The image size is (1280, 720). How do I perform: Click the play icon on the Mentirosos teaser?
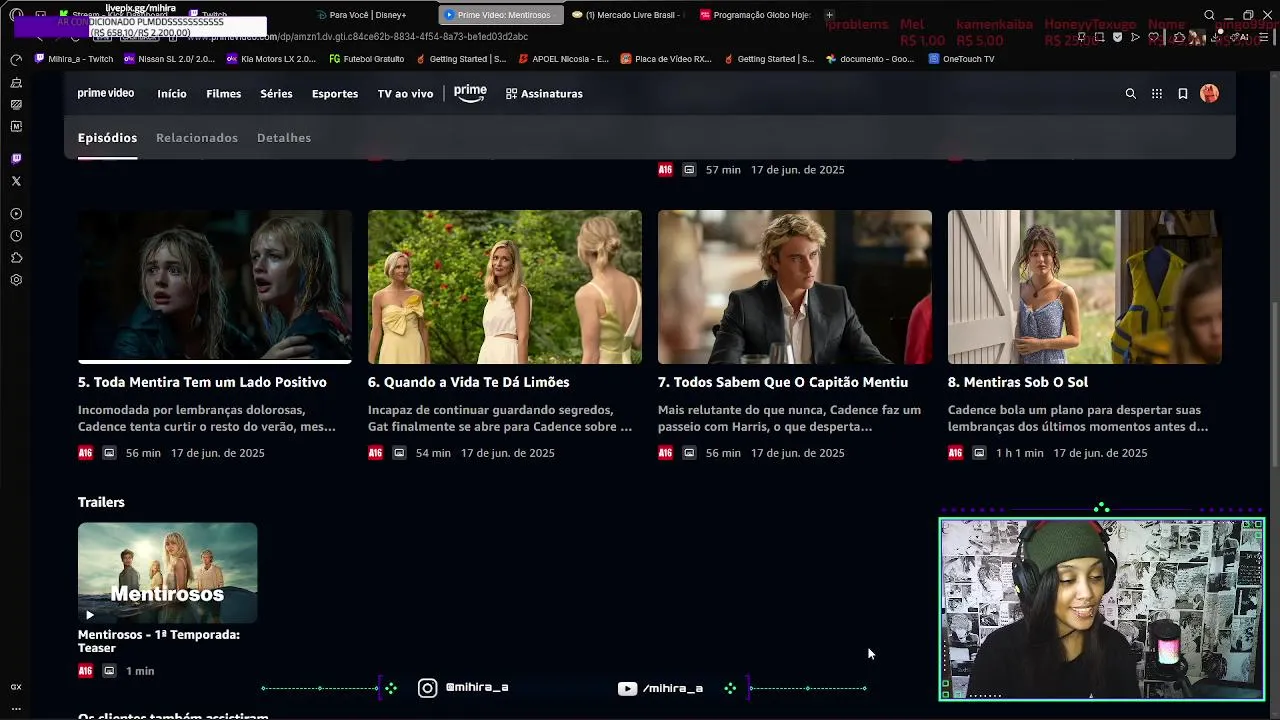(90, 615)
